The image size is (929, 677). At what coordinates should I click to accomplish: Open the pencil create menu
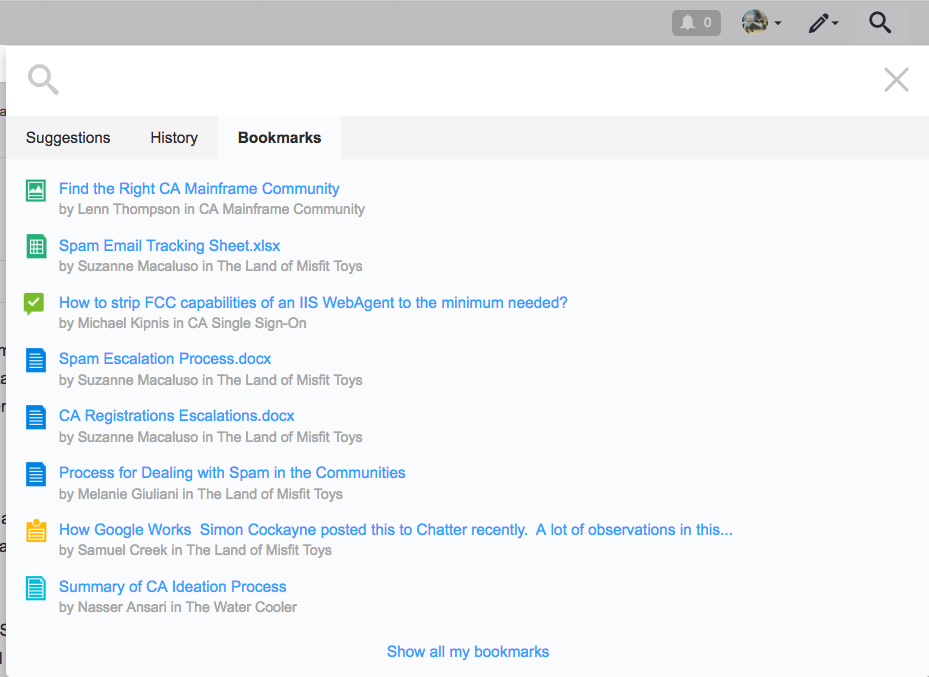[824, 23]
